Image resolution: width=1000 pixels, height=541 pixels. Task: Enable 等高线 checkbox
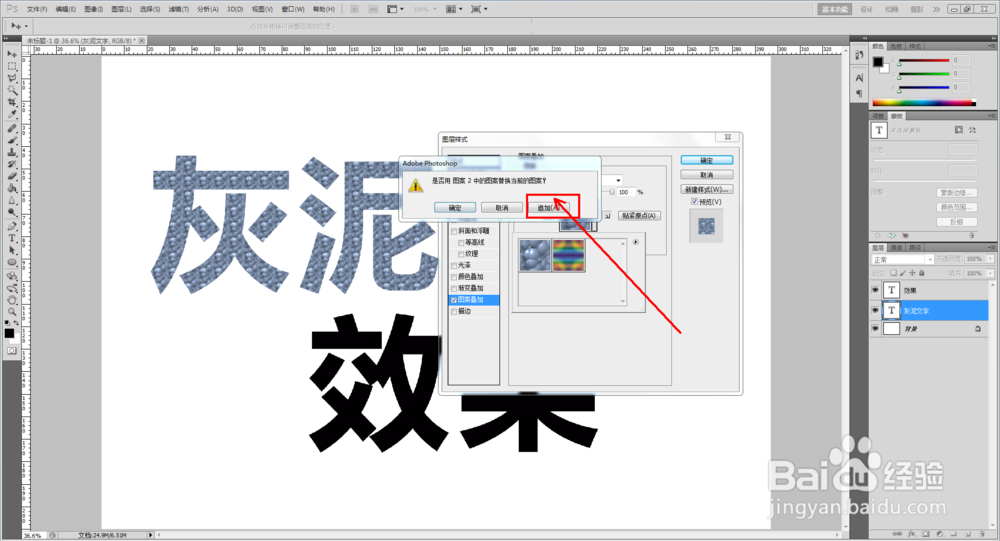461,242
